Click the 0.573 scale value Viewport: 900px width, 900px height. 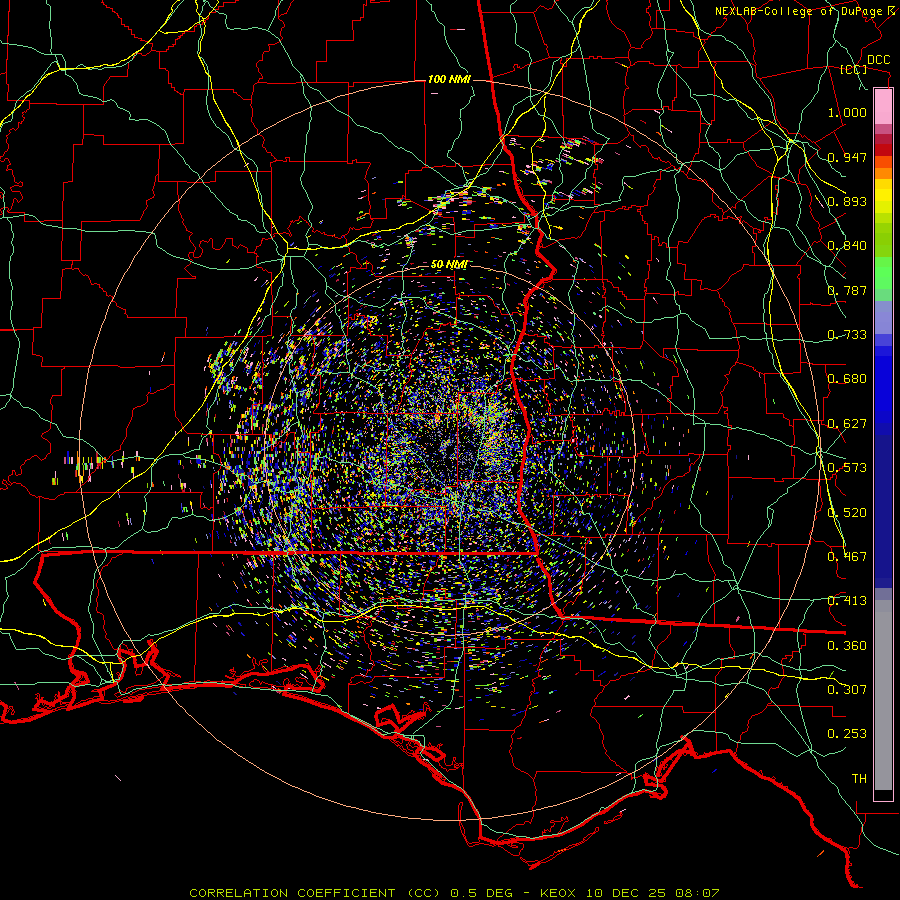847,468
